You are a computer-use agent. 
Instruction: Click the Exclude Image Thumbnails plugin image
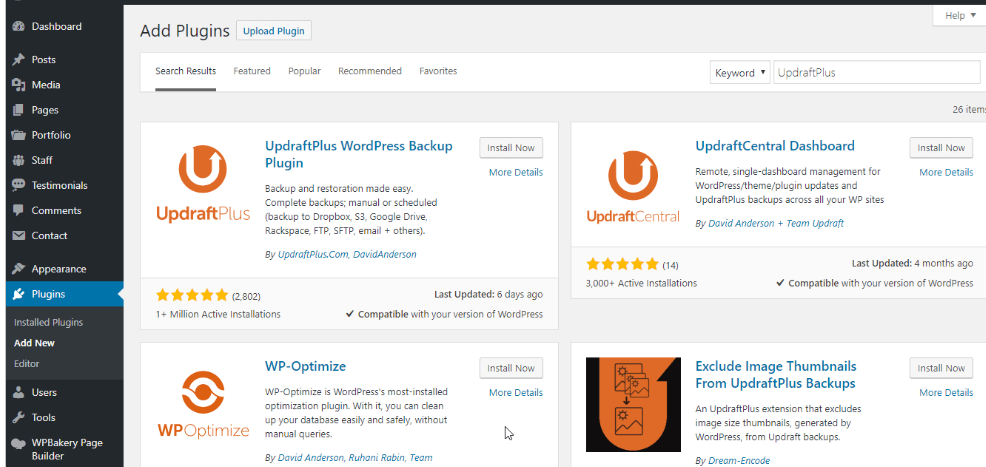pos(633,405)
